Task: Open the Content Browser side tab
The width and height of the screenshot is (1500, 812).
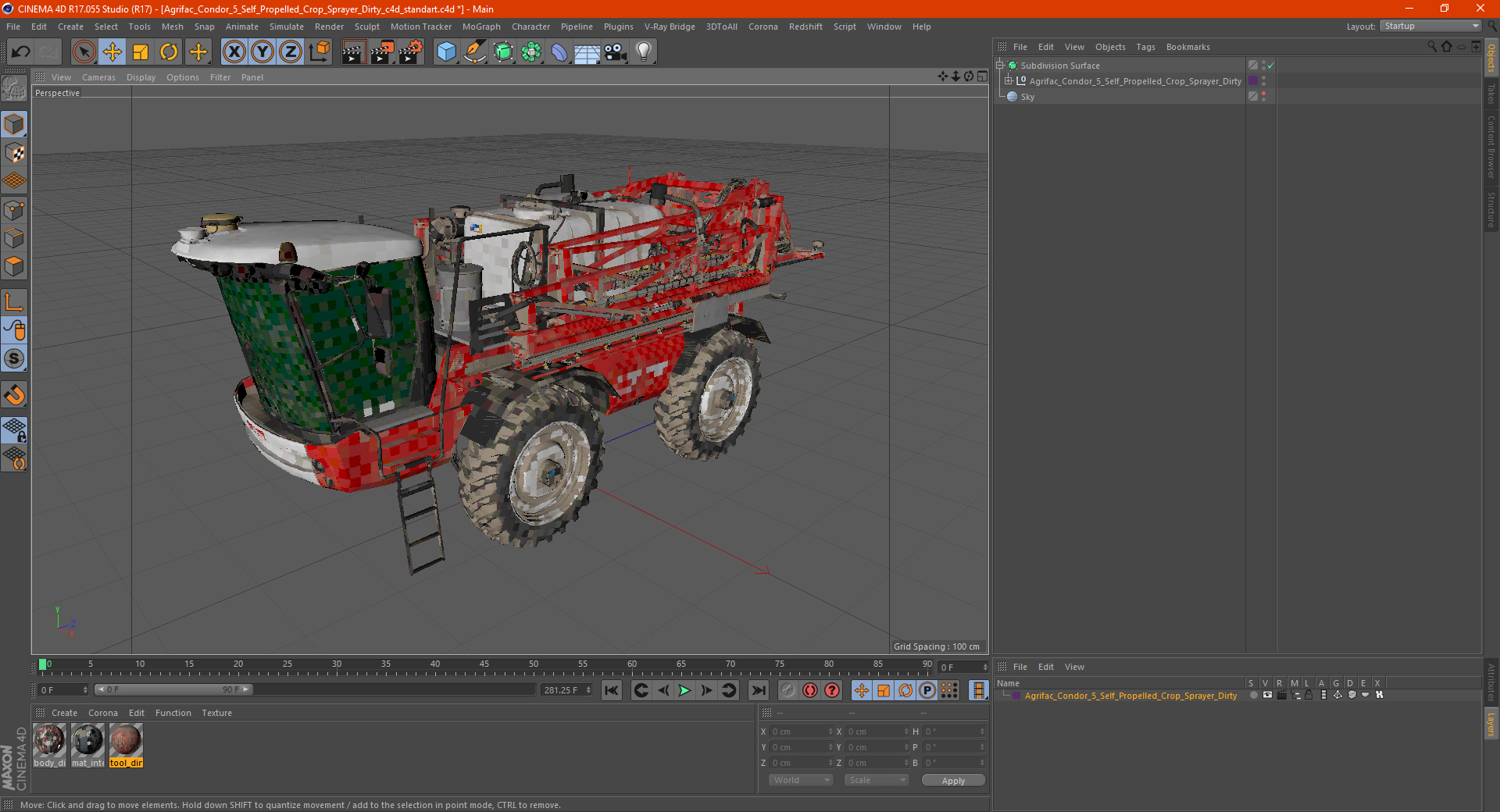Action: point(1491,147)
